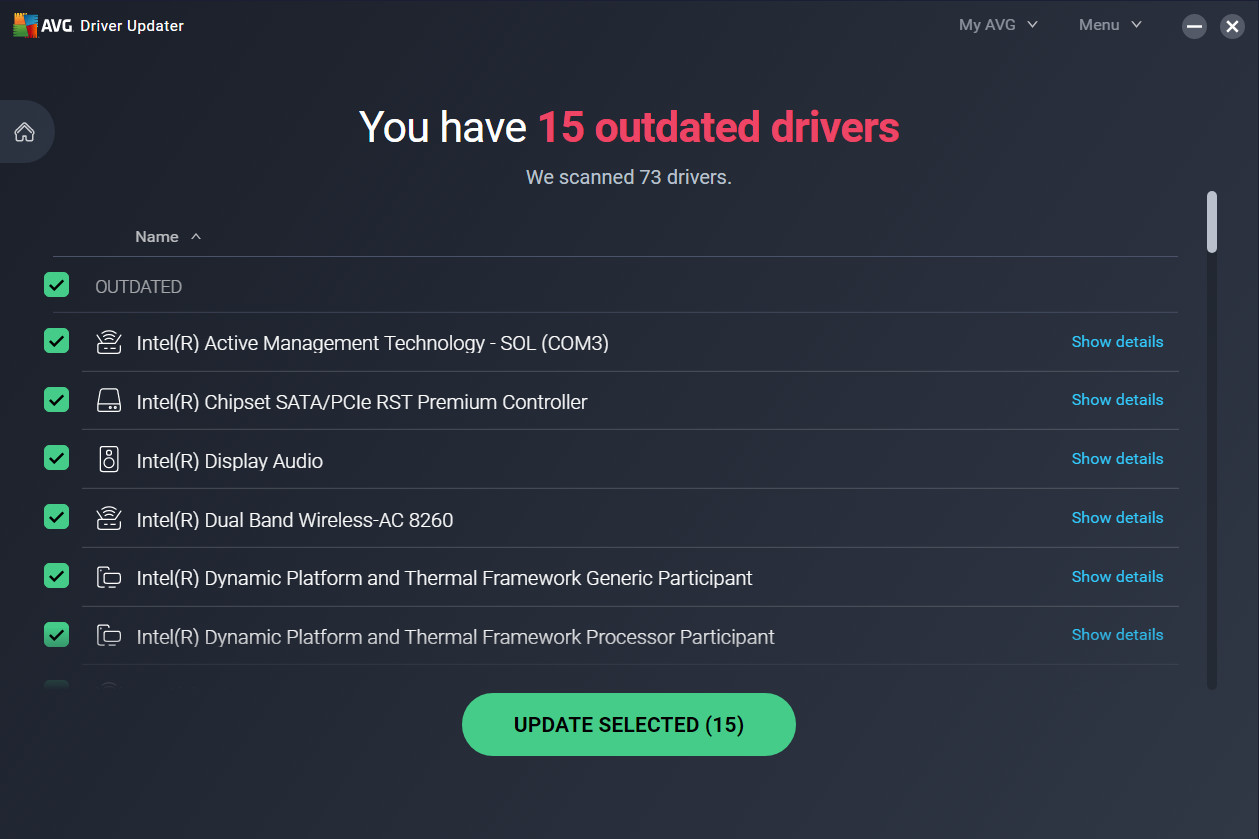Go to the Home screen icon

pos(24,132)
